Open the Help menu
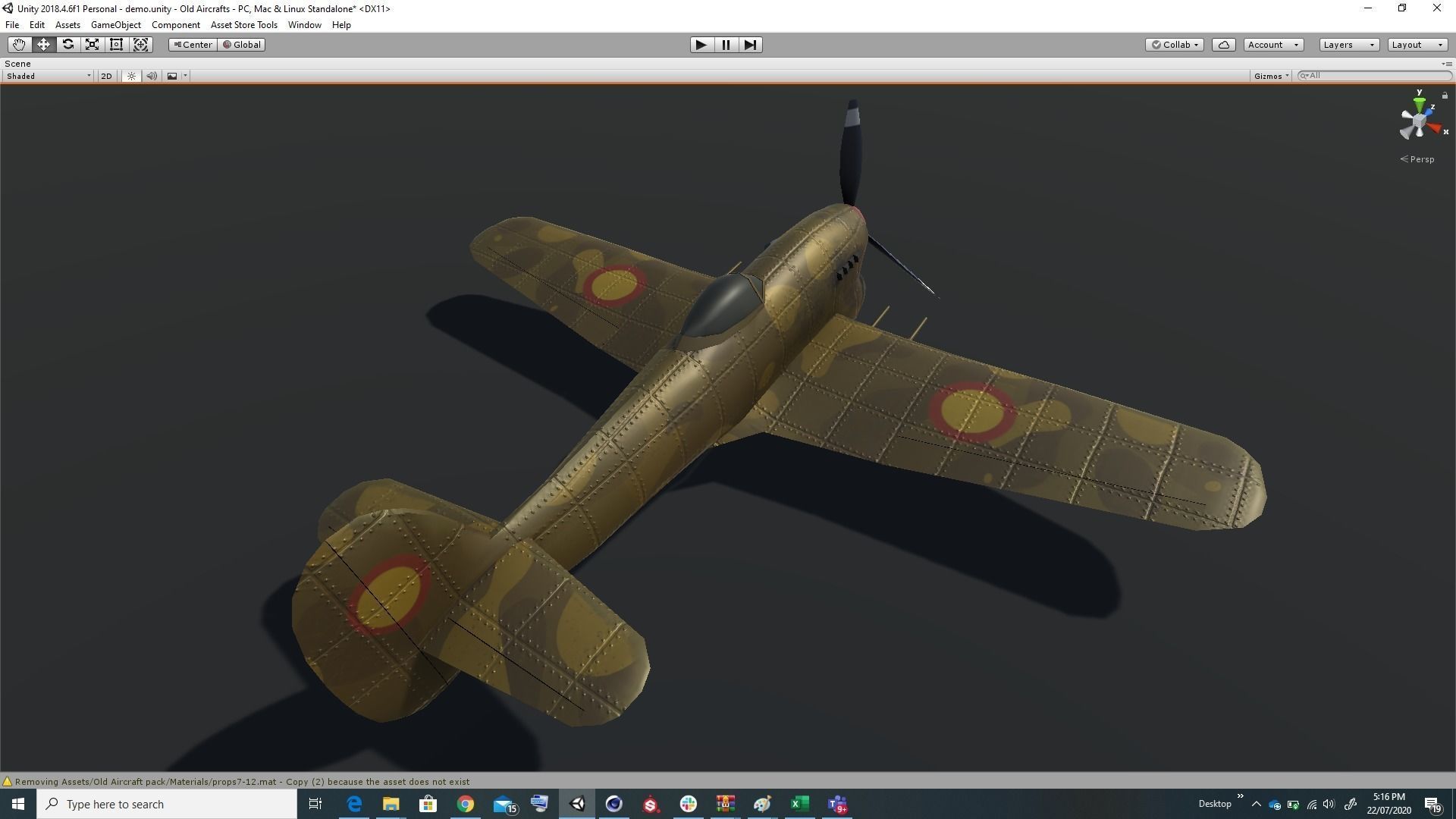Viewport: 1456px width, 819px height. click(x=341, y=25)
